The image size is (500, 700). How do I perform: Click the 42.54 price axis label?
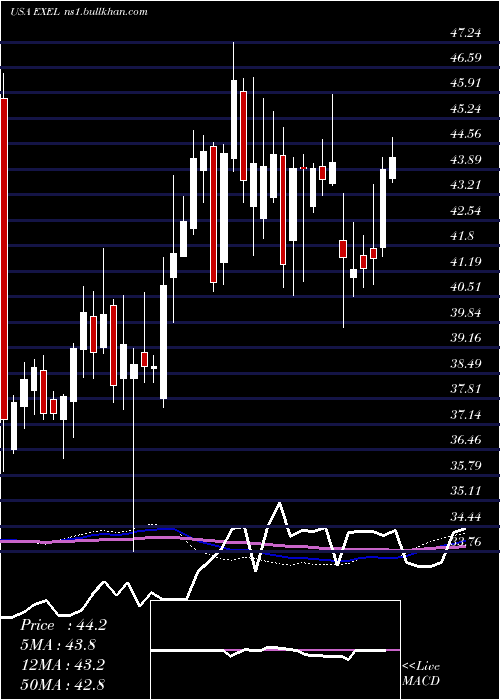click(x=466, y=210)
